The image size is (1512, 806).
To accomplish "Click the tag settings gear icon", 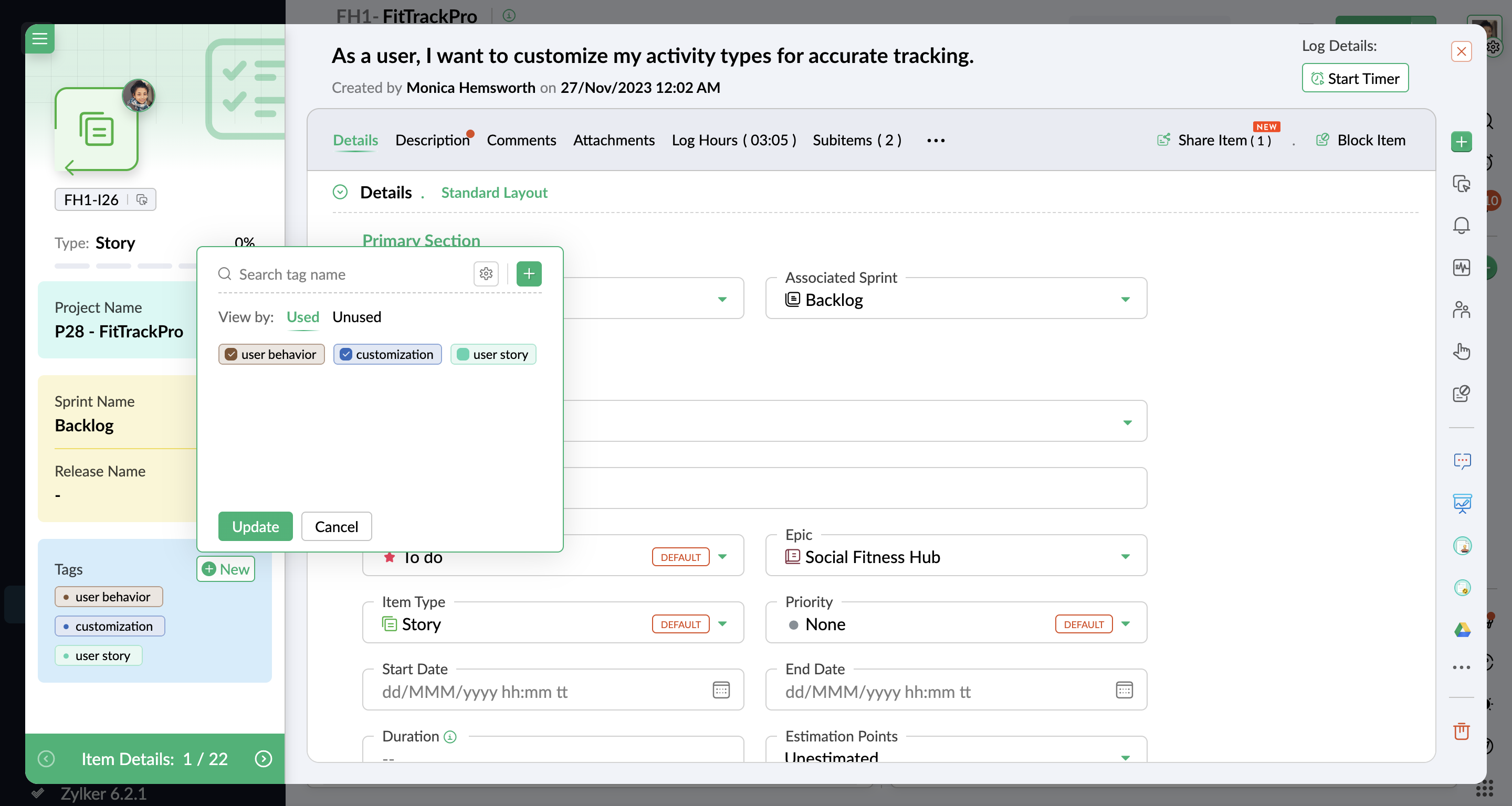I will point(486,273).
